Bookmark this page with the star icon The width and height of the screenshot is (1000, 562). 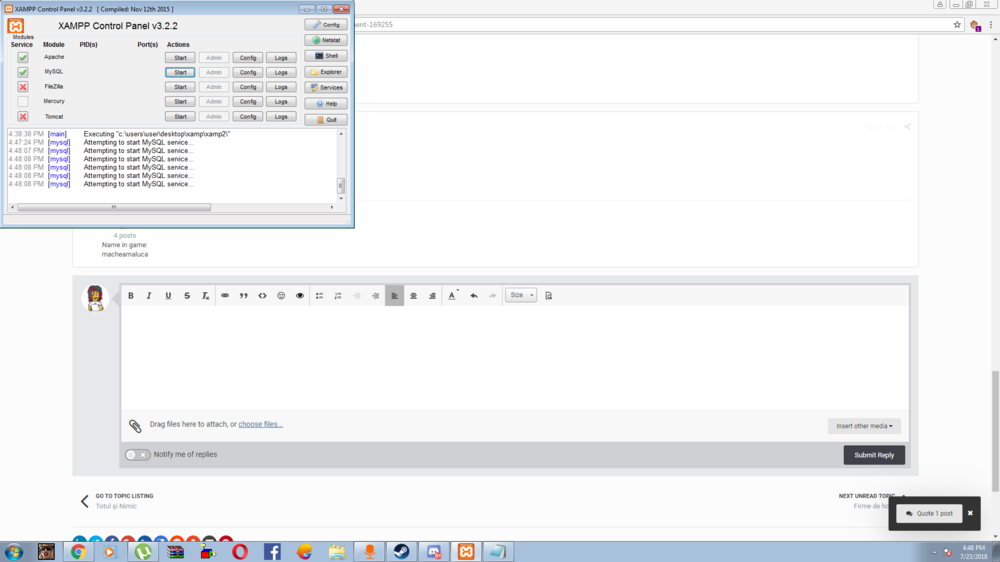tap(957, 25)
